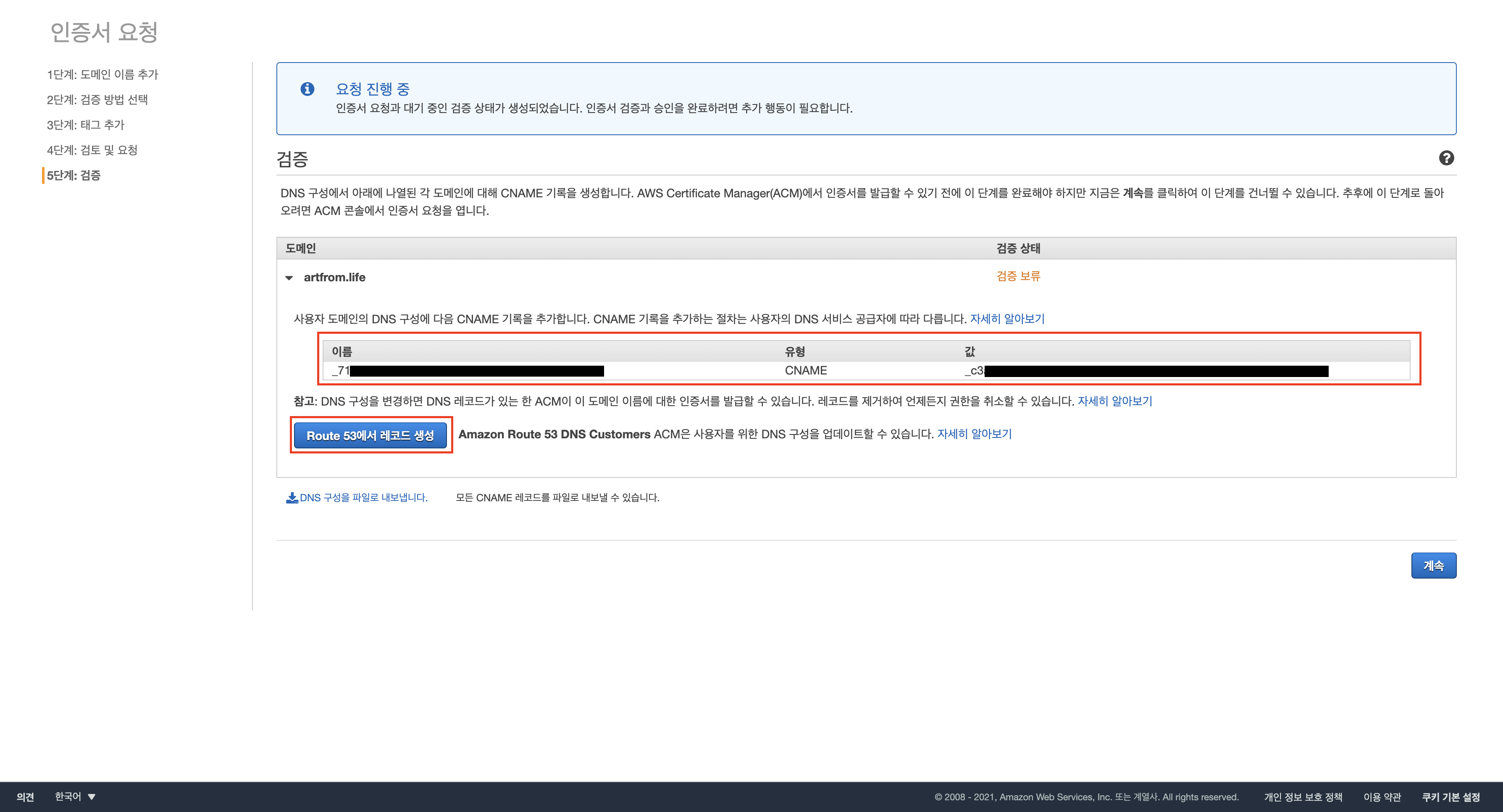
Task: Open 자세히 알아보기 link in 참고 note
Action: point(1114,401)
